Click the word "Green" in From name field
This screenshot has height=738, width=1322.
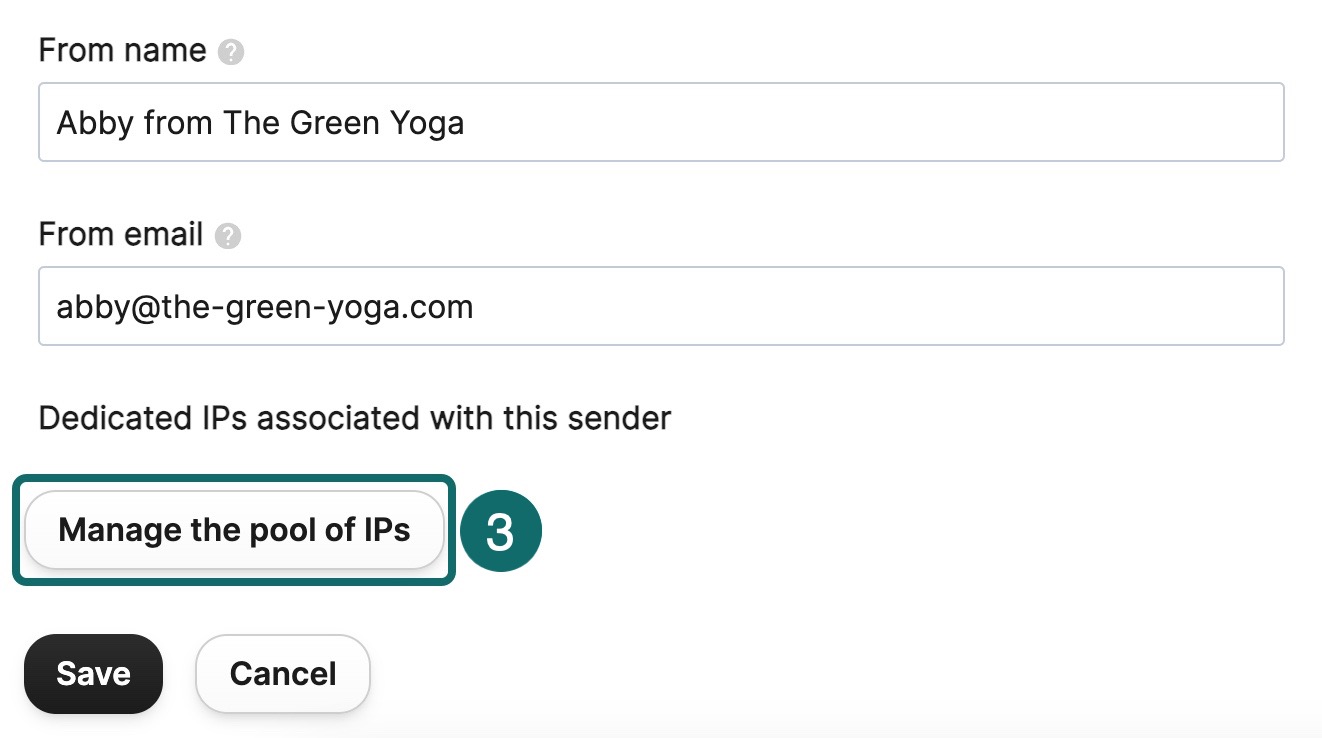333,123
